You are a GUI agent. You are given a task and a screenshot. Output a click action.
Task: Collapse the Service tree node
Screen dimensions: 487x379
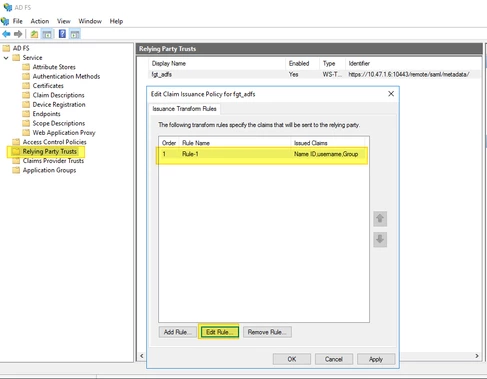tap(6, 58)
